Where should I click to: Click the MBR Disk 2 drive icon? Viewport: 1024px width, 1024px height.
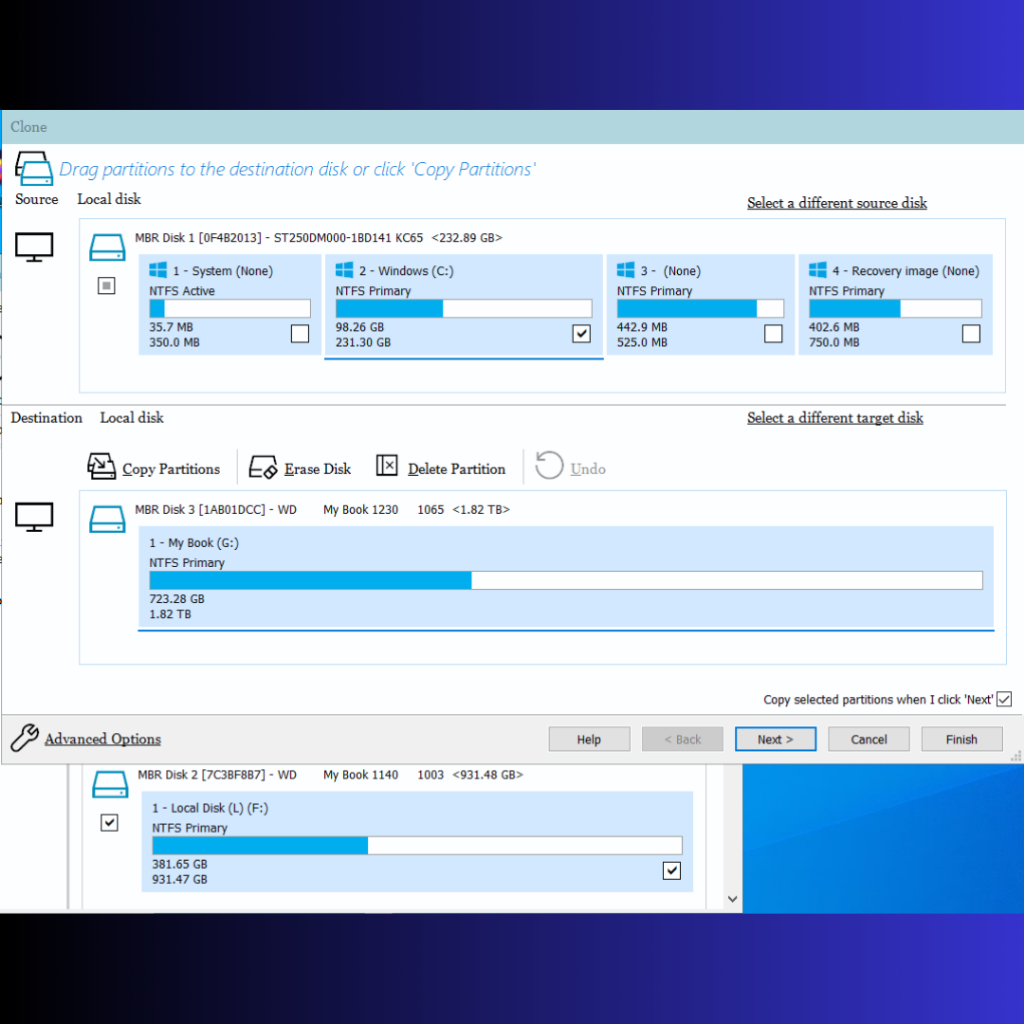(x=109, y=783)
